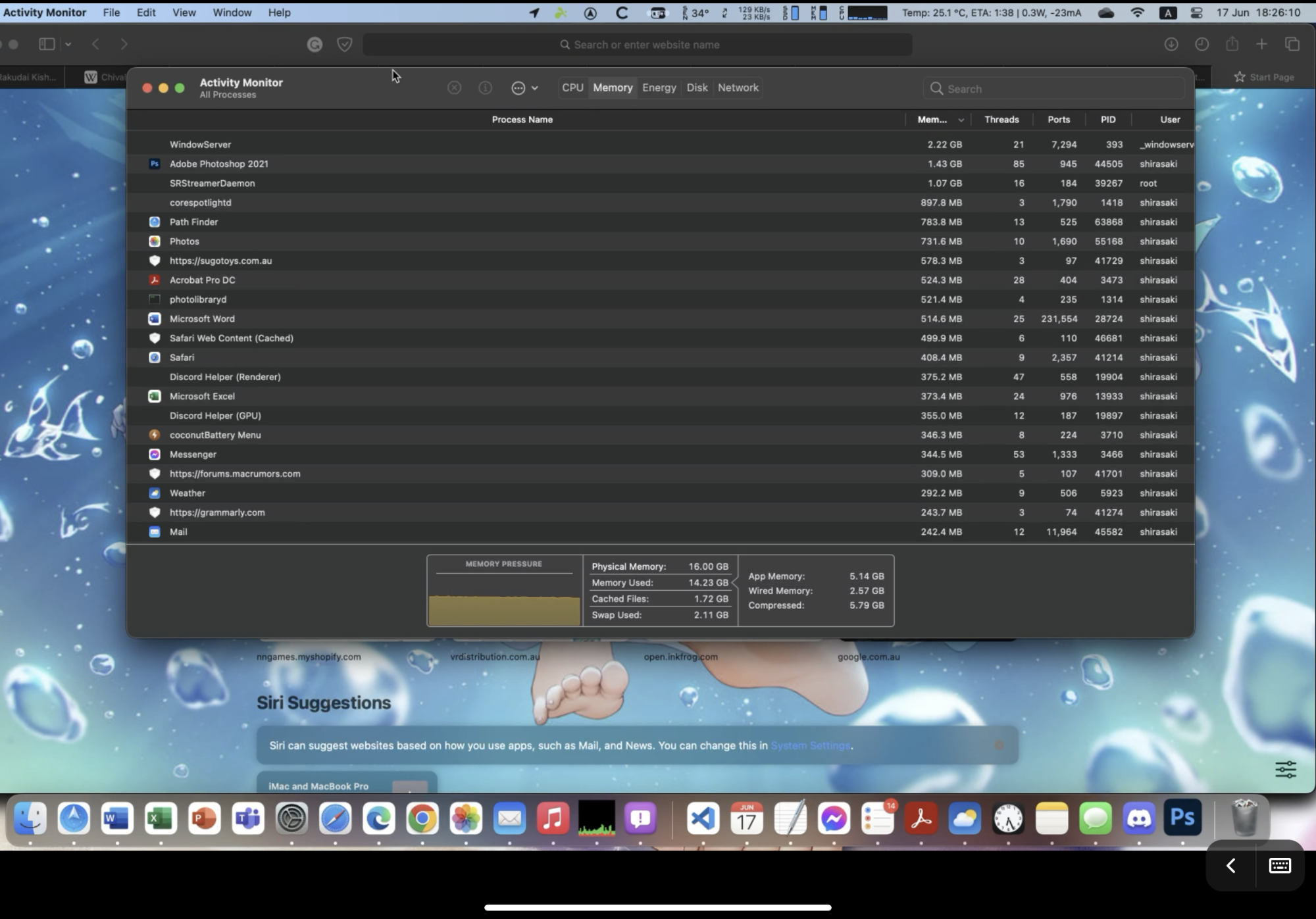
Task: Open the View menu in menu bar
Action: tap(184, 12)
